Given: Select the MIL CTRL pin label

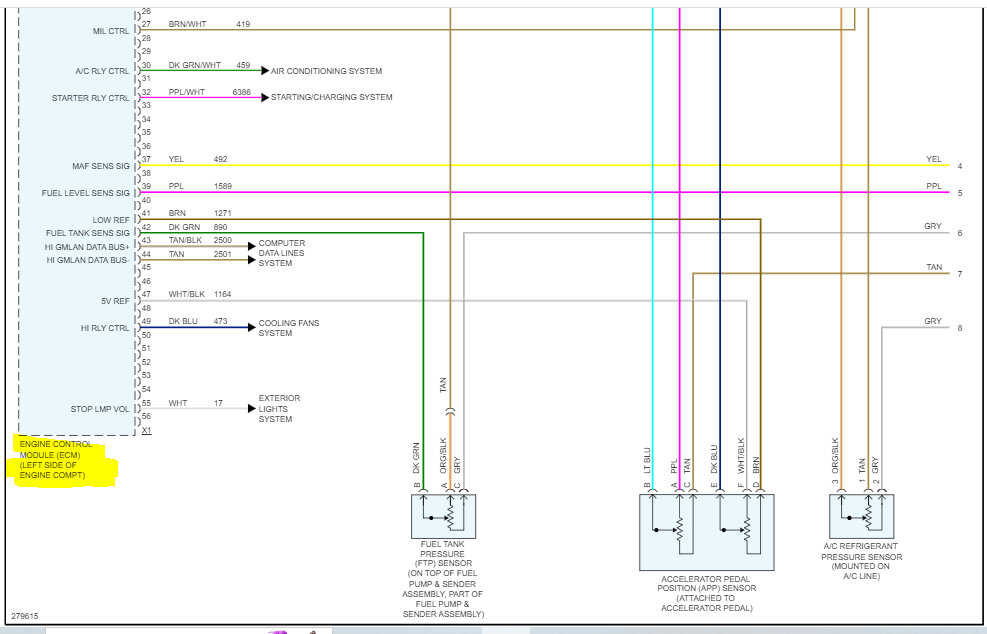Looking at the screenshot, I should [x=111, y=31].
